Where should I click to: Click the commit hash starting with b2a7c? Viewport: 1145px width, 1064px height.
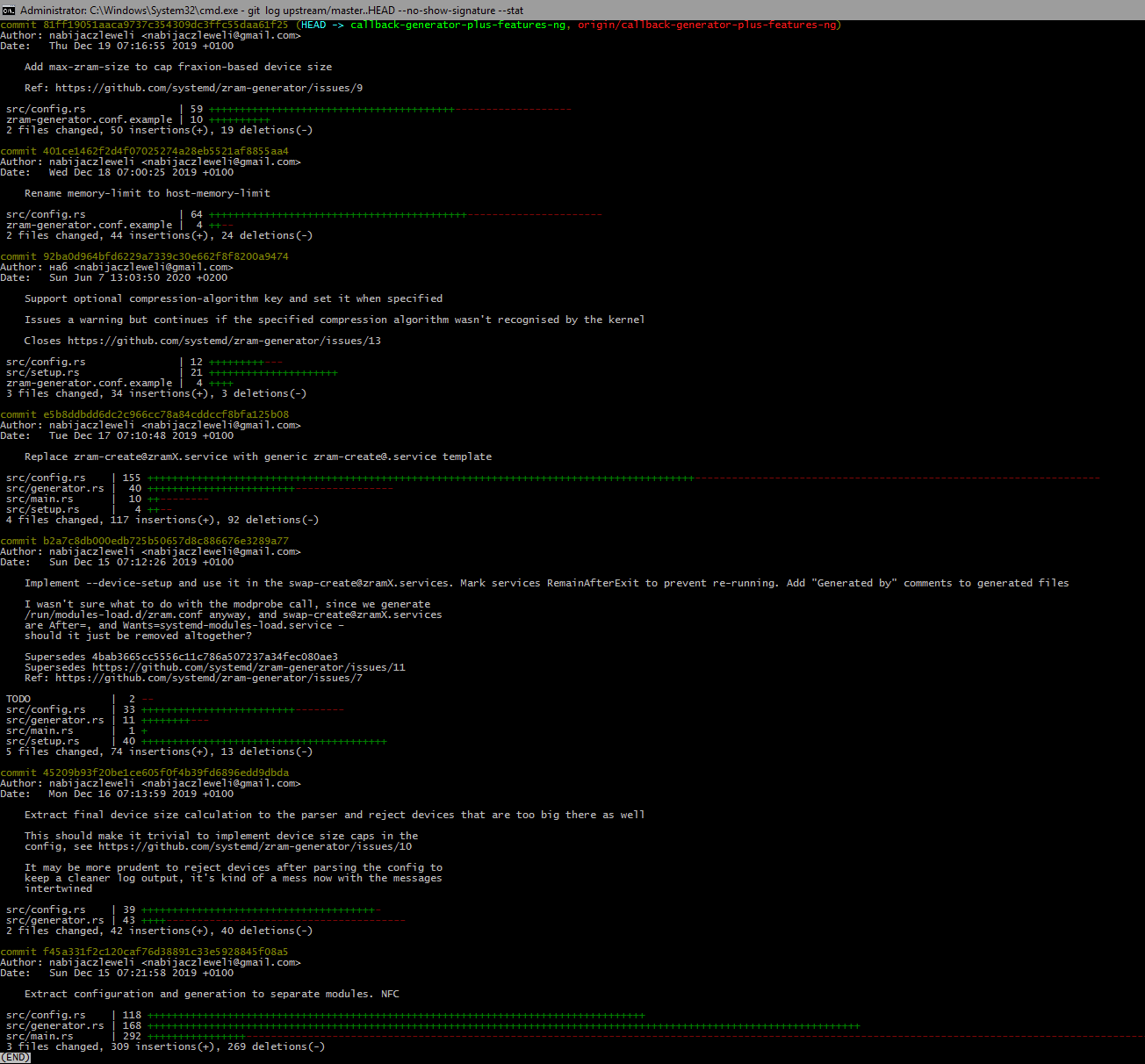tap(165, 541)
